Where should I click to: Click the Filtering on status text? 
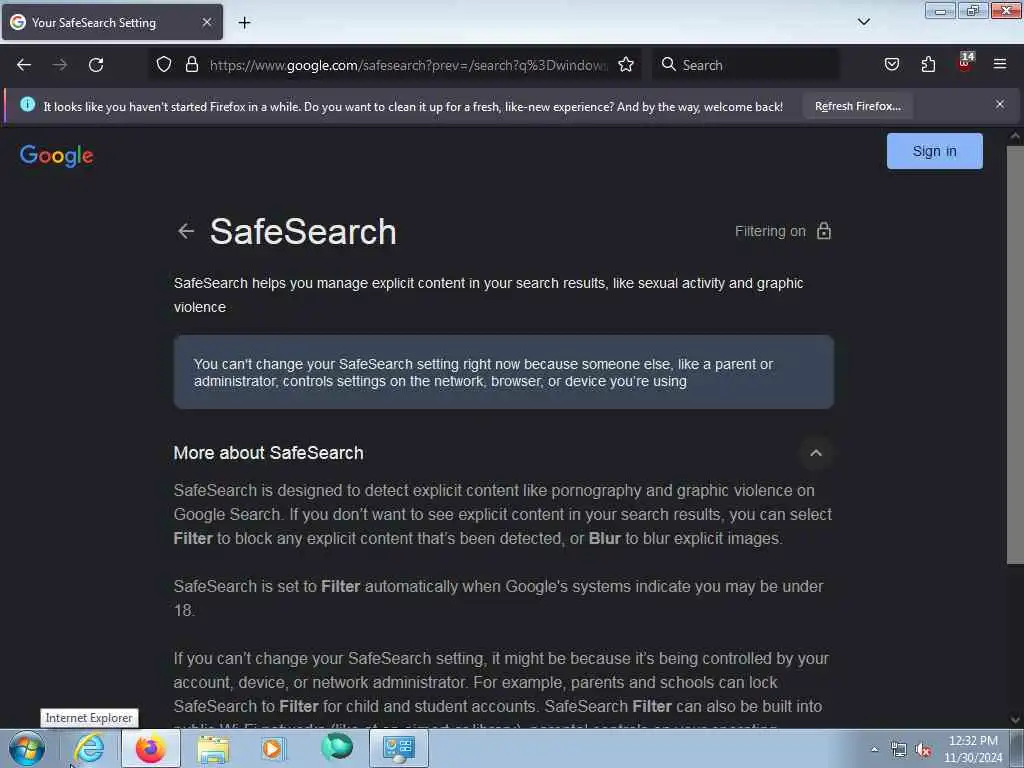pos(770,231)
